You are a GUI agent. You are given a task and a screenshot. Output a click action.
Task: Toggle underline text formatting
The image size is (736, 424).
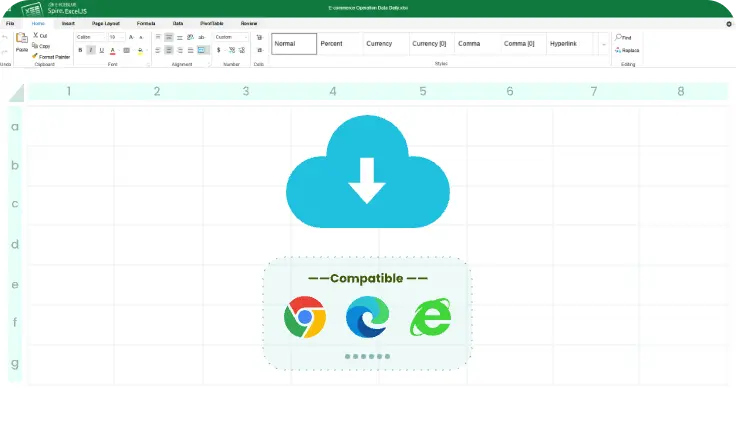coord(101,50)
